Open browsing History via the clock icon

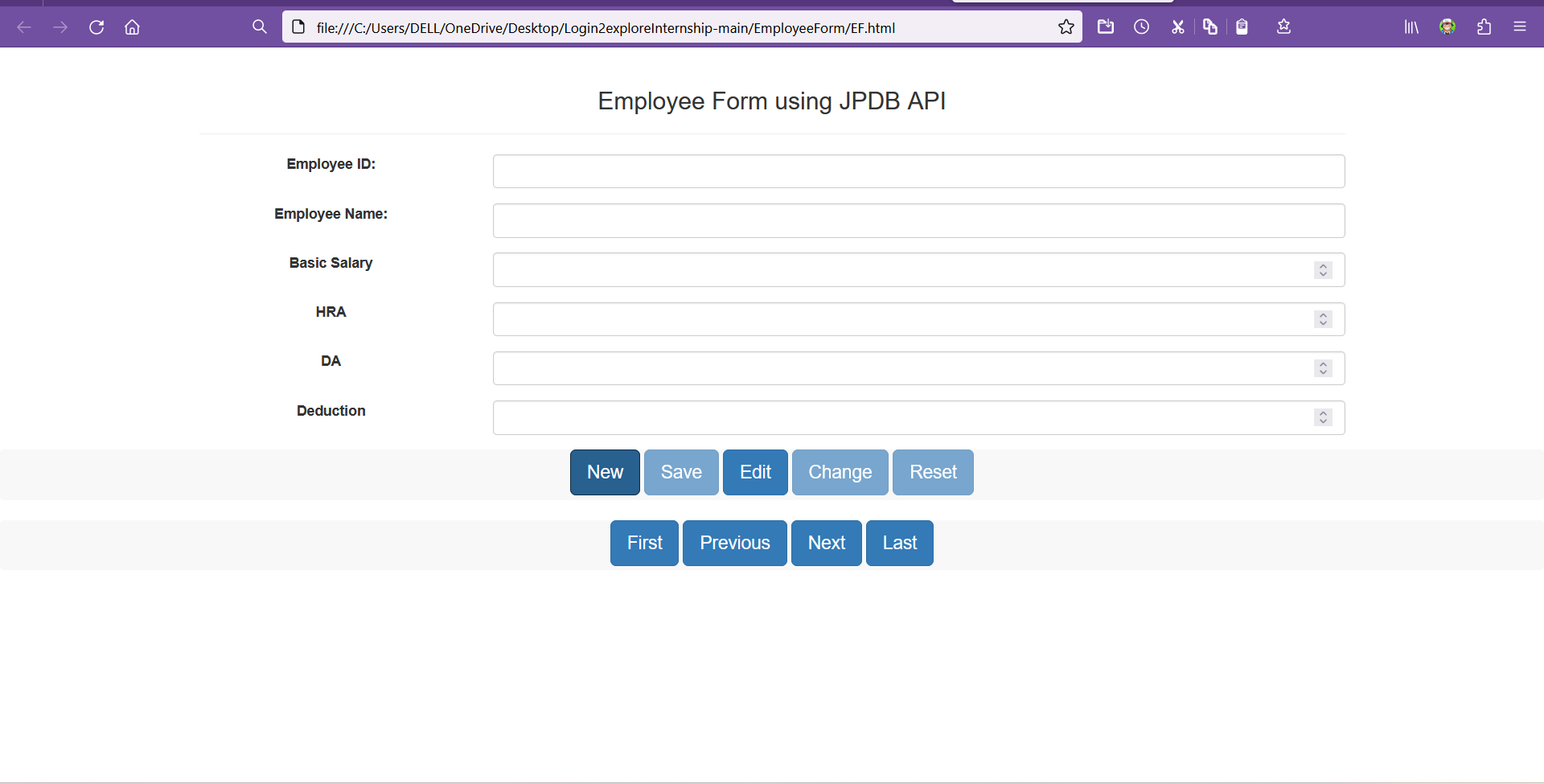pos(1142,27)
